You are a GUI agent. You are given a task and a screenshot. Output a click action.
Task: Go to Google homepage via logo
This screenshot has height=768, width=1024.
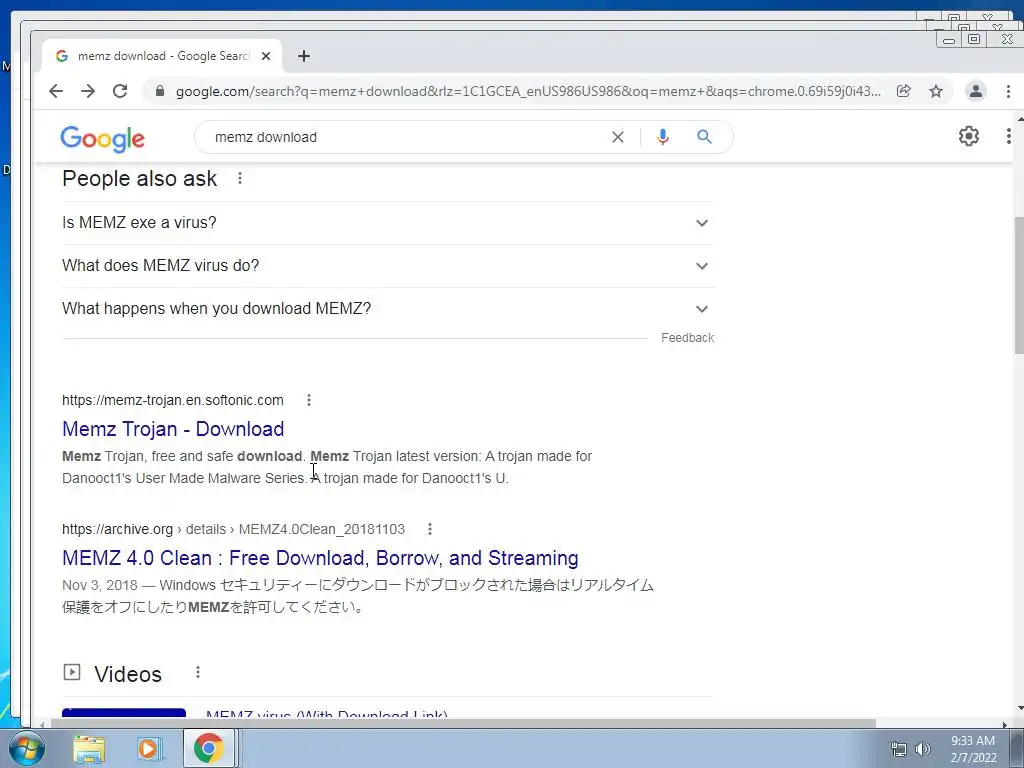(x=103, y=138)
